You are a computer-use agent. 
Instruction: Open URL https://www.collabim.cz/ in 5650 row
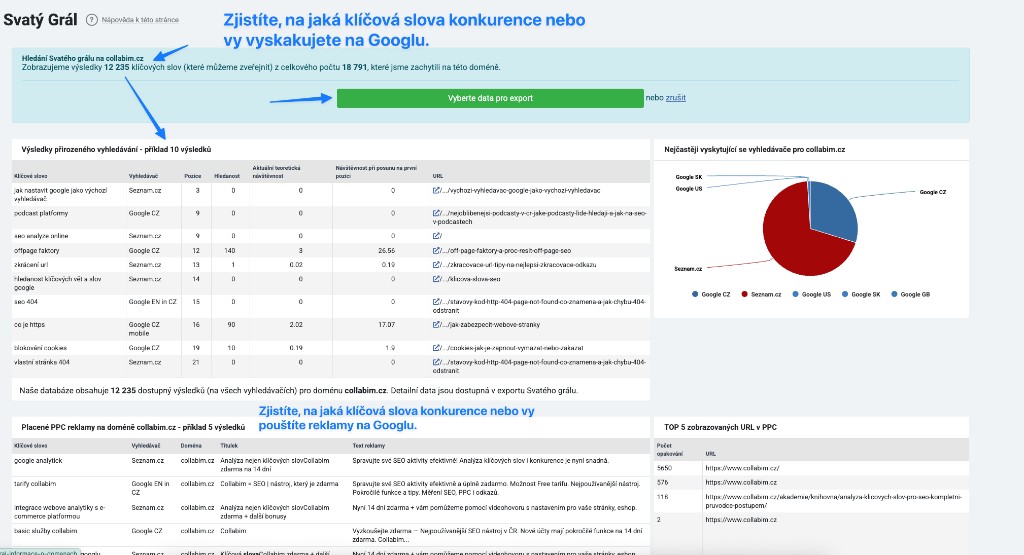pyautogui.click(x=743, y=468)
